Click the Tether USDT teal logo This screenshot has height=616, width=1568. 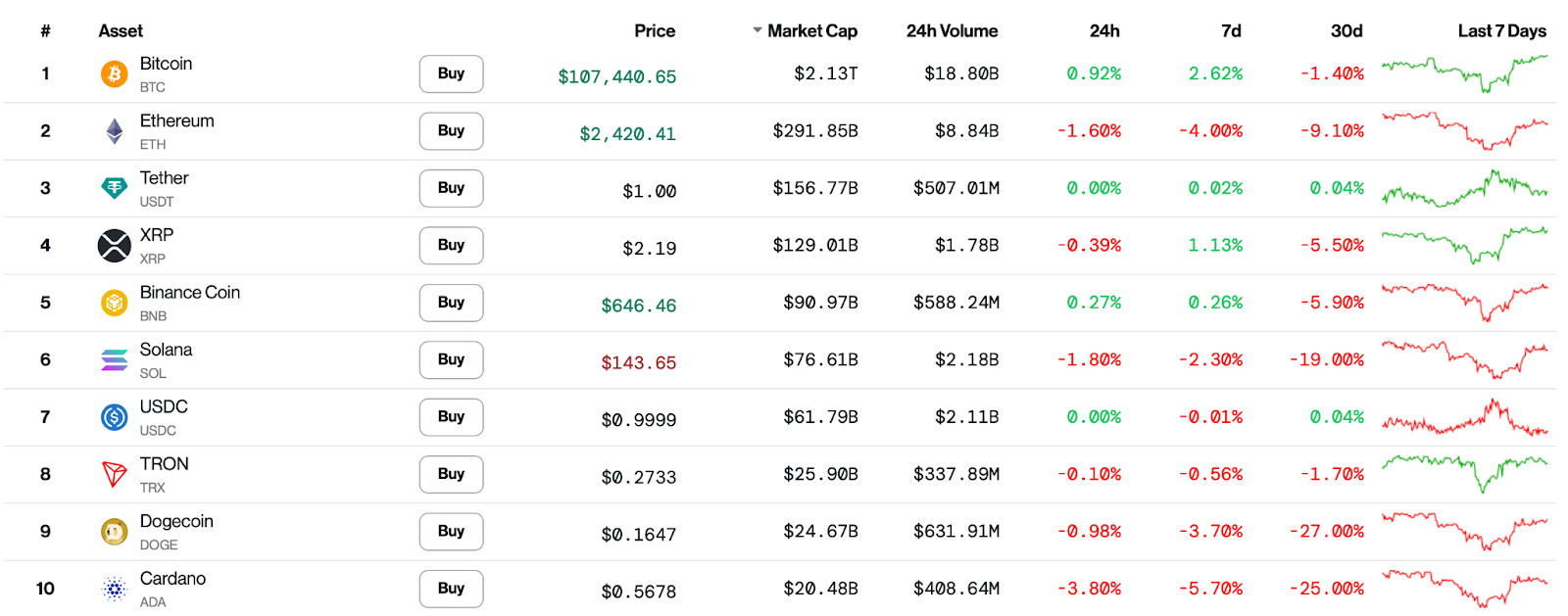coord(114,188)
